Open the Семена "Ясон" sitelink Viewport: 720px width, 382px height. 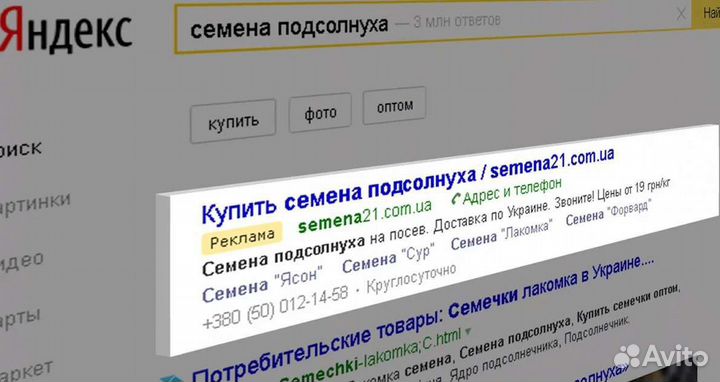click(x=262, y=284)
